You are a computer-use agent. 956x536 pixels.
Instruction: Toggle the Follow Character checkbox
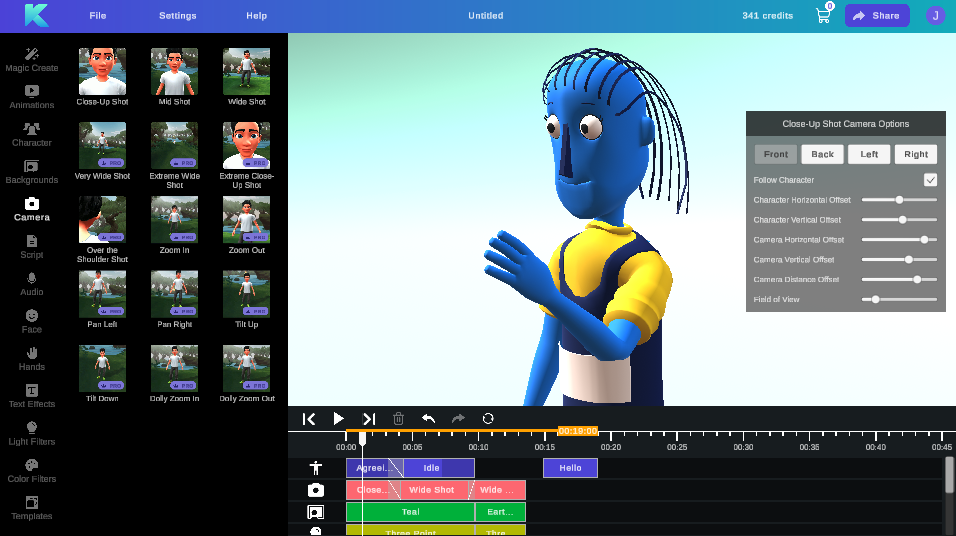point(930,180)
